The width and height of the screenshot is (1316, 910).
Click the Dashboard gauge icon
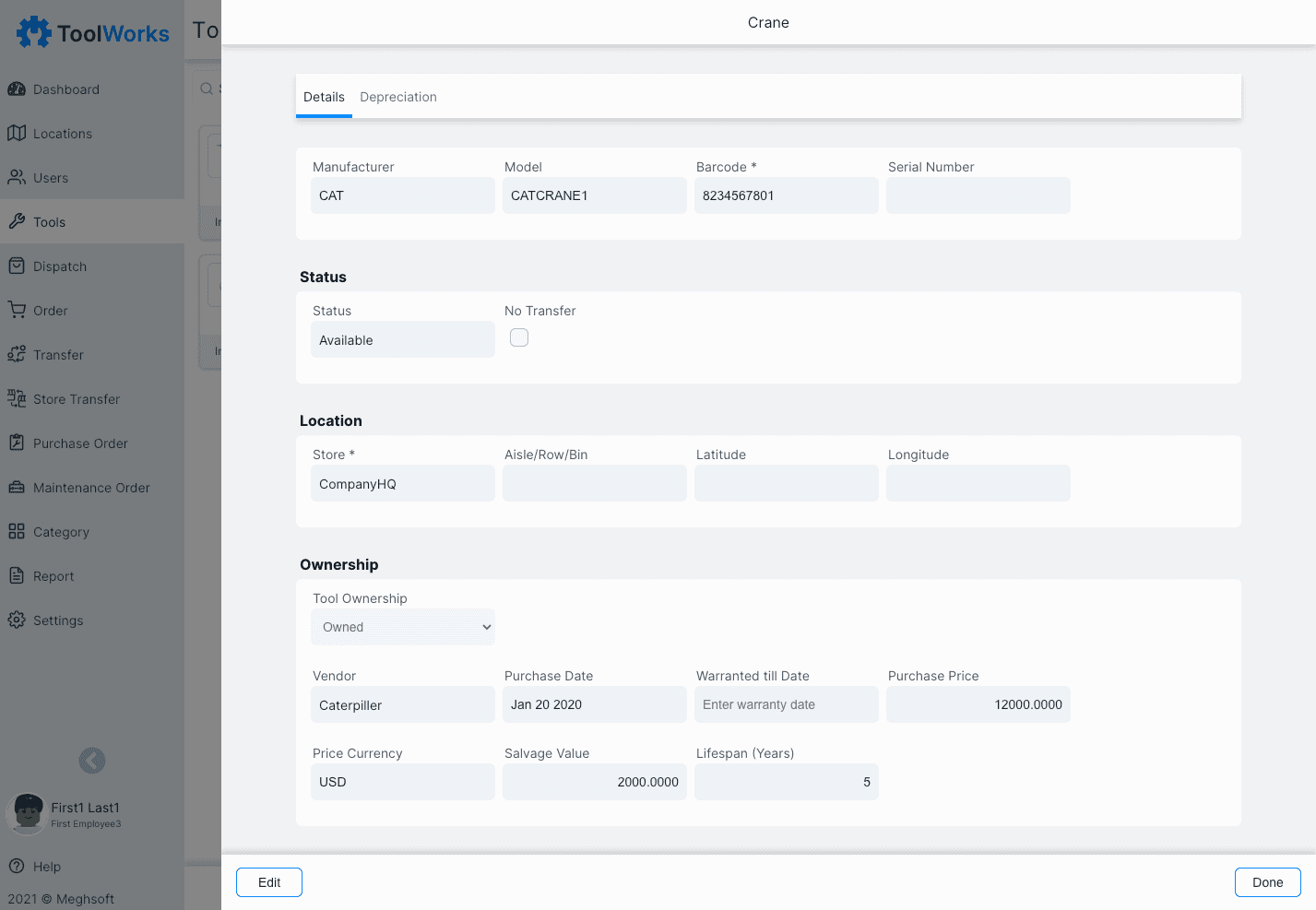click(17, 89)
